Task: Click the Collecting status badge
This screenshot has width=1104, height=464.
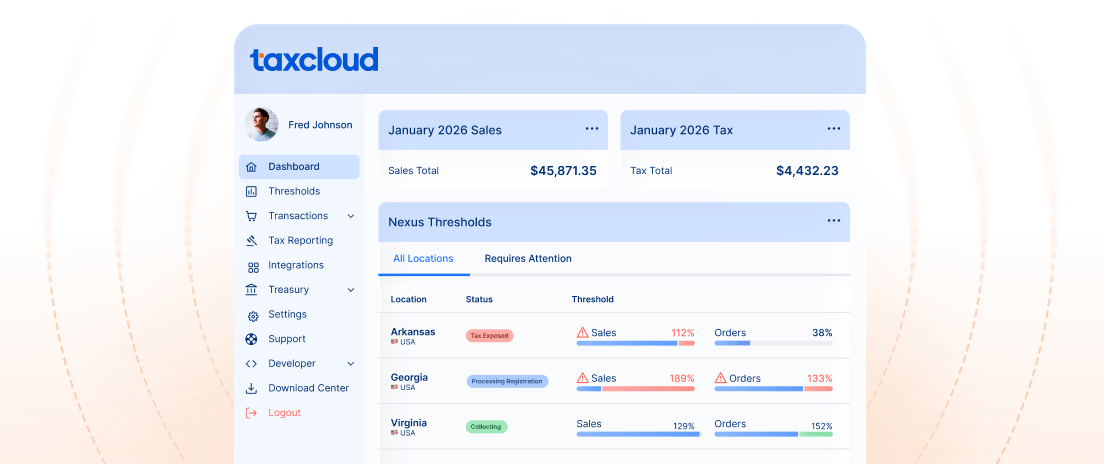Action: click(x=486, y=427)
